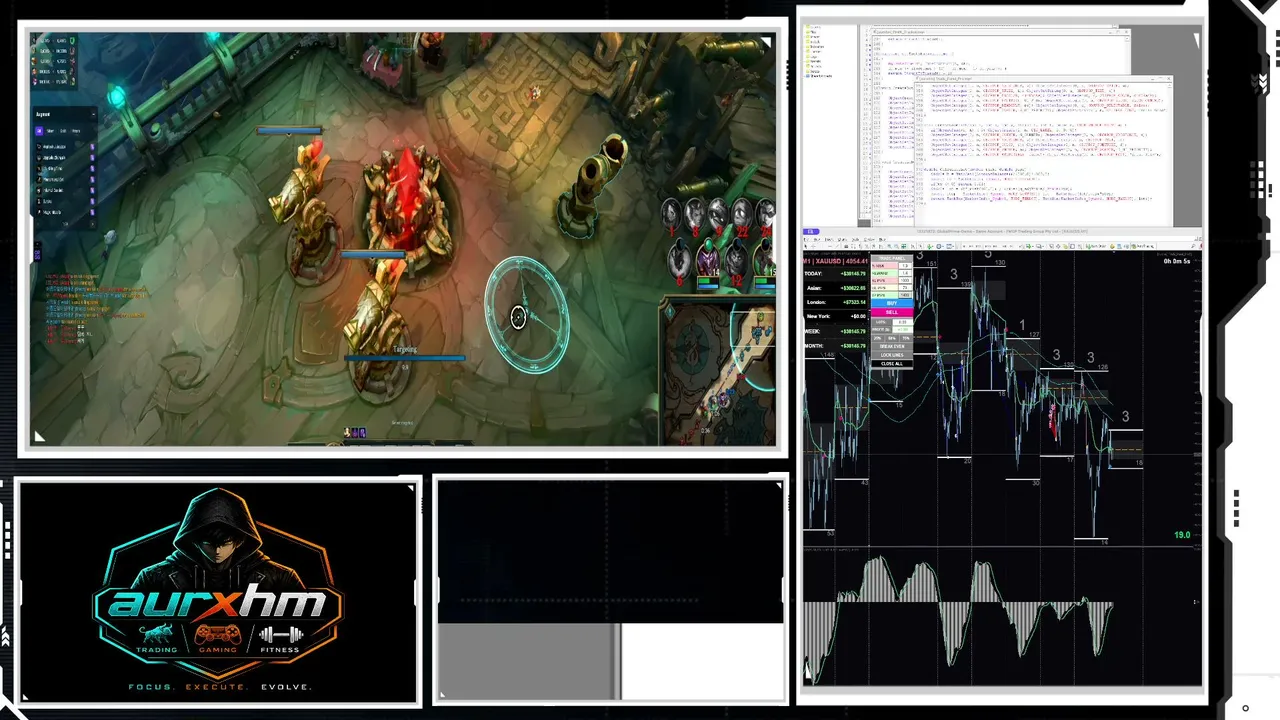Click the risk percent field showing 1.0
Viewport: 1280px width, 720px height.
905,266
